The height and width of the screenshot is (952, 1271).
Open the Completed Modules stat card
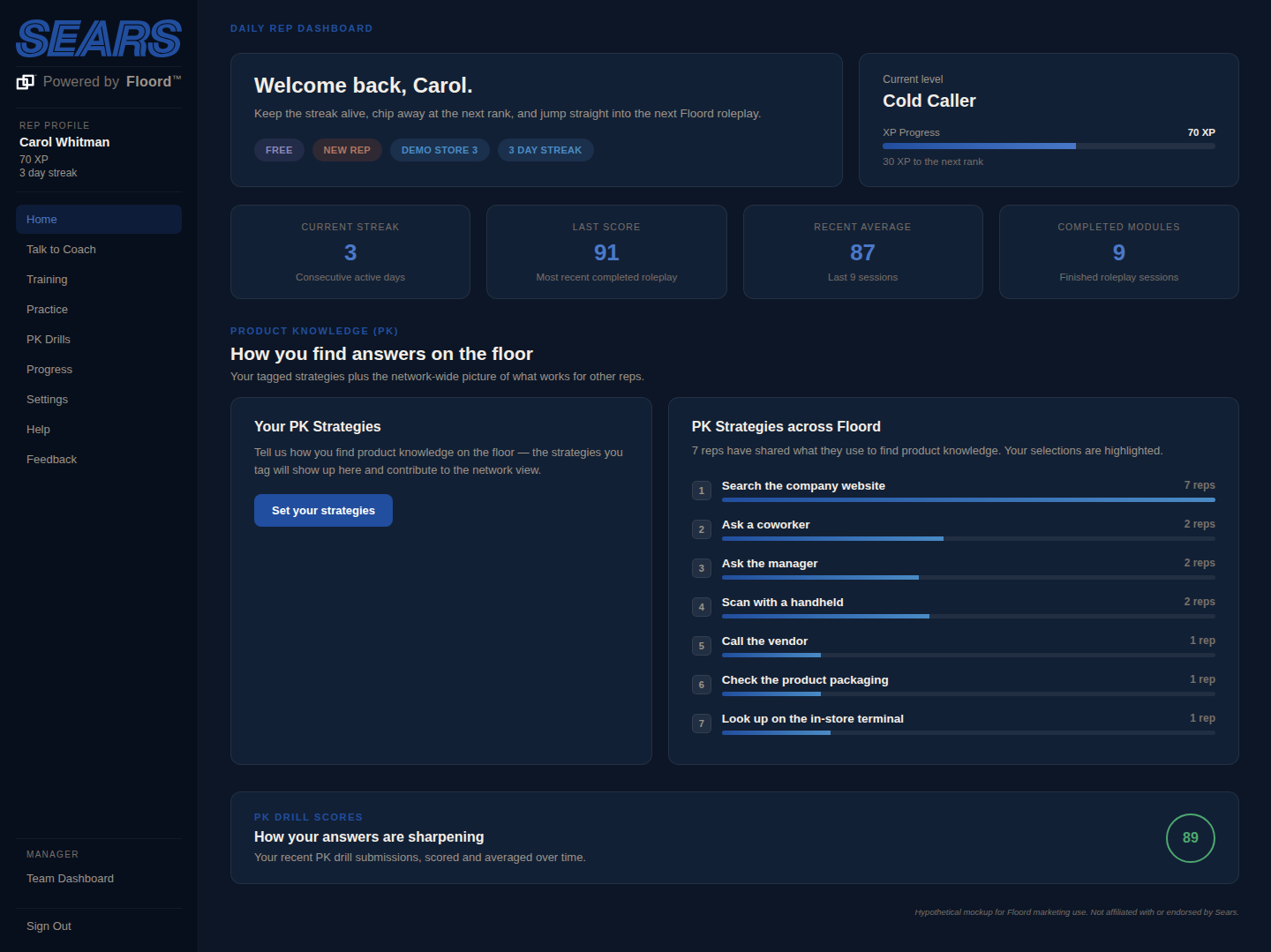[1119, 252]
